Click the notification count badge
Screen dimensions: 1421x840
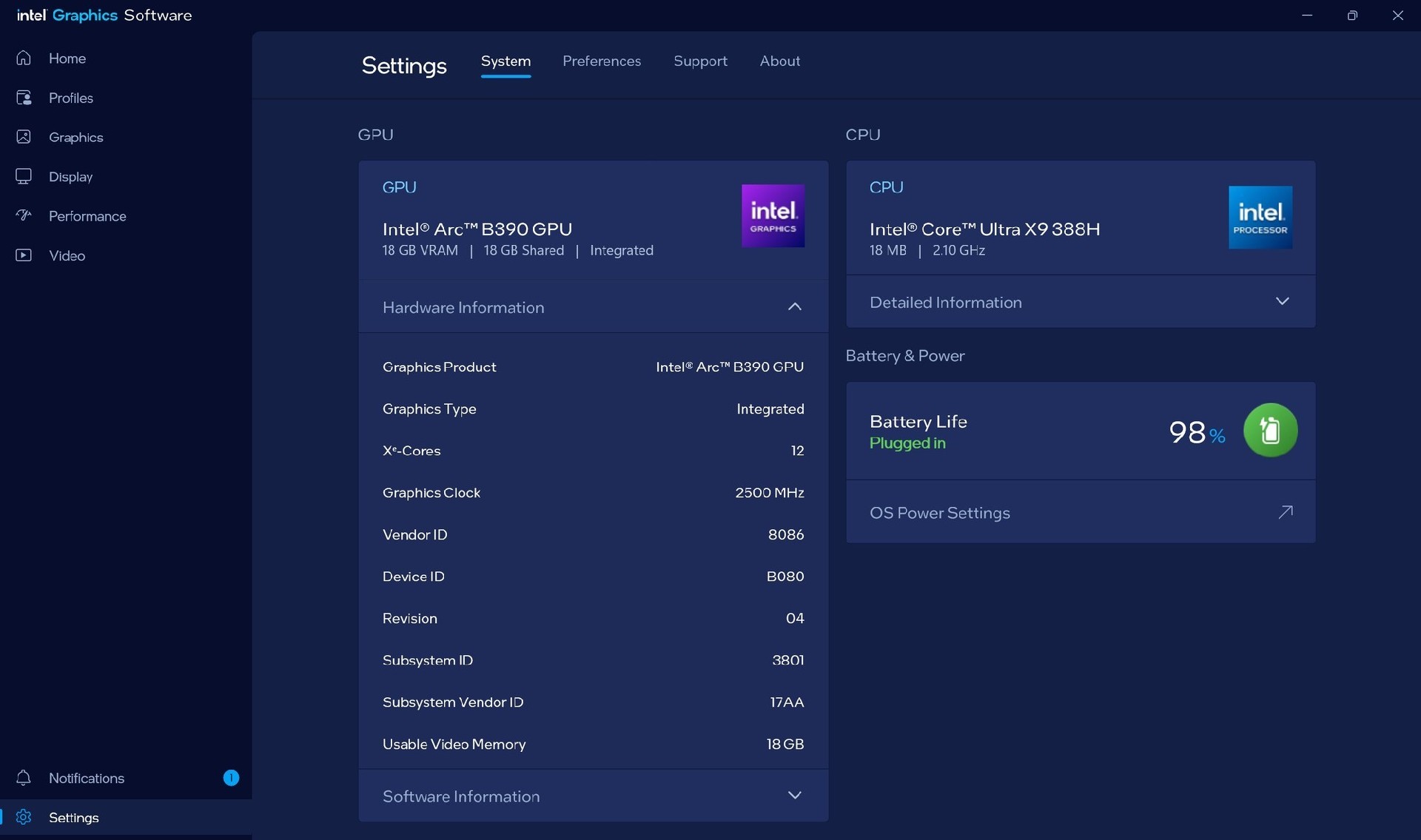pos(231,778)
